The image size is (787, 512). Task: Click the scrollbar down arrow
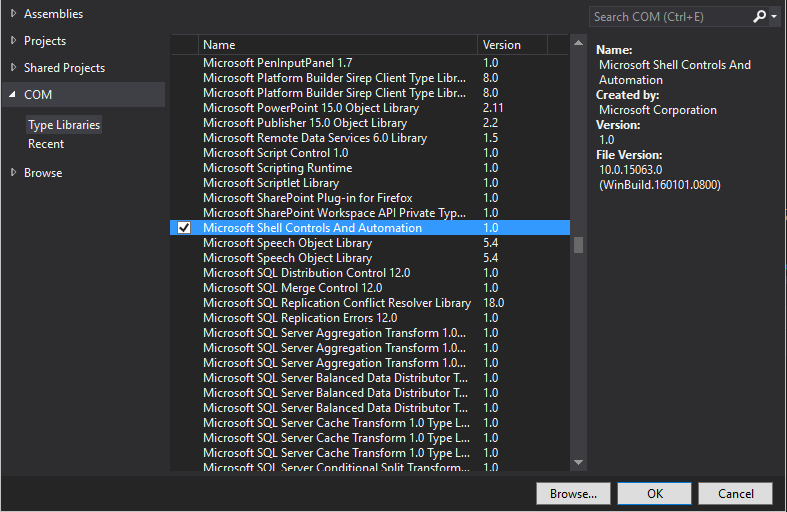578,462
